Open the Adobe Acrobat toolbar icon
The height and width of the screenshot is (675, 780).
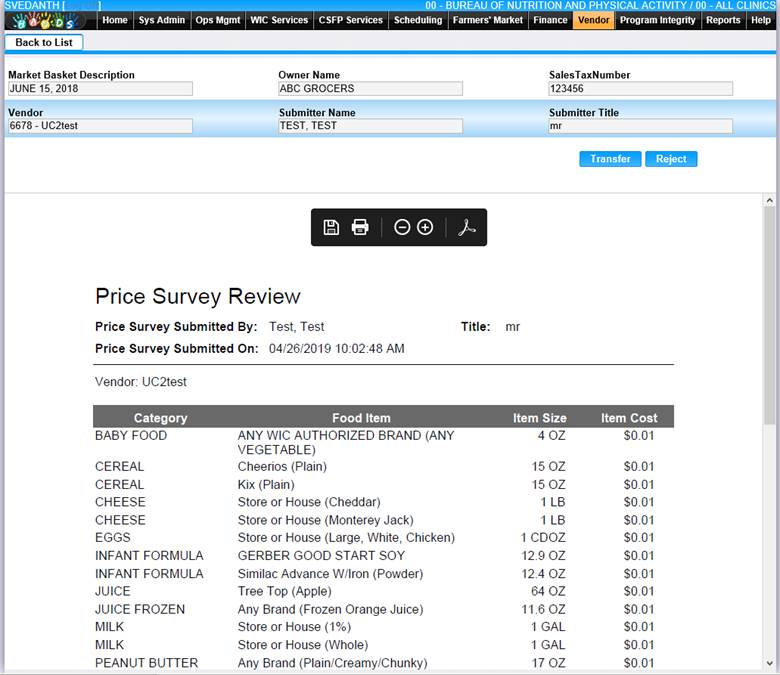467,227
